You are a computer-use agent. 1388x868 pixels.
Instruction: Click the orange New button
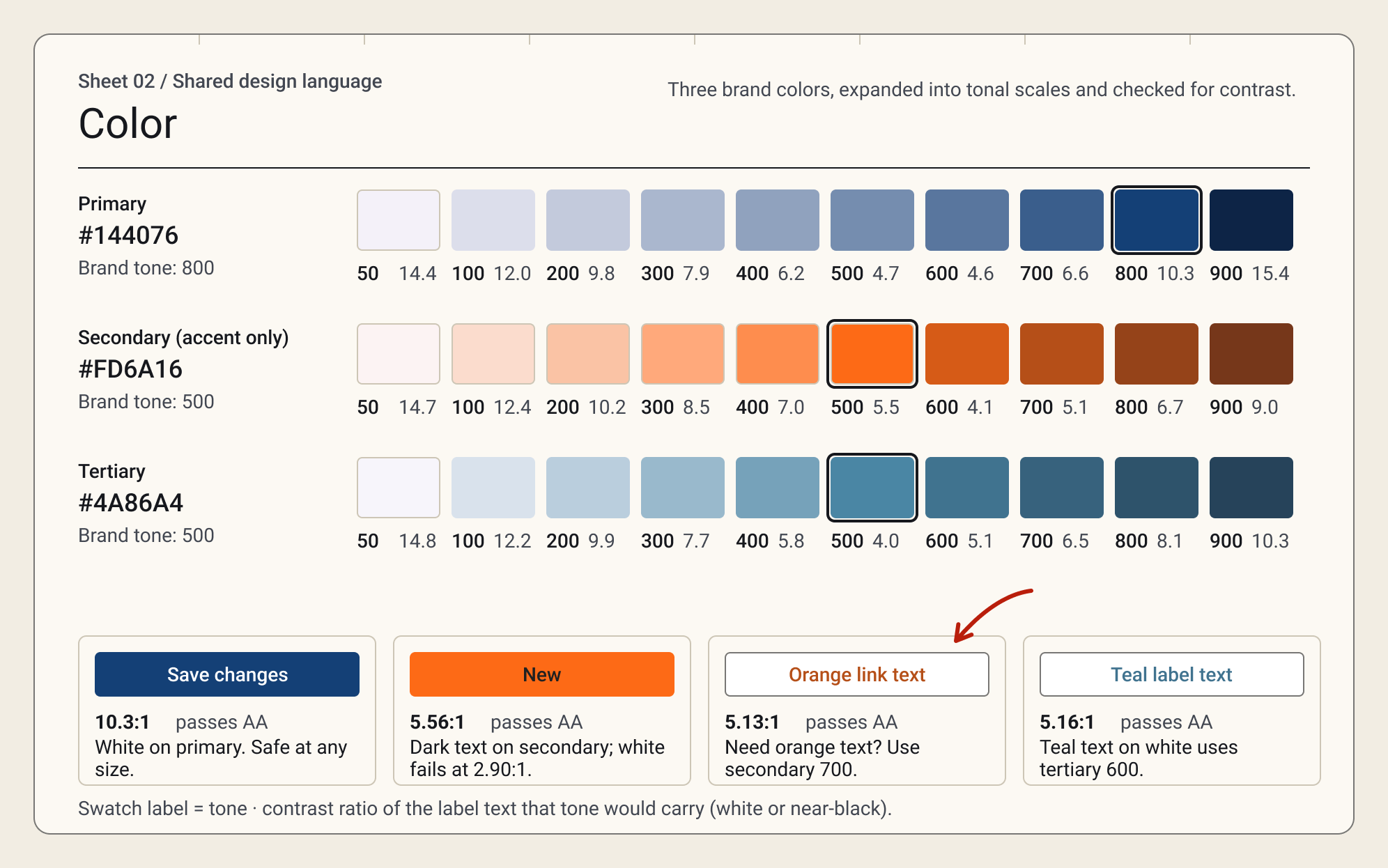click(x=542, y=674)
